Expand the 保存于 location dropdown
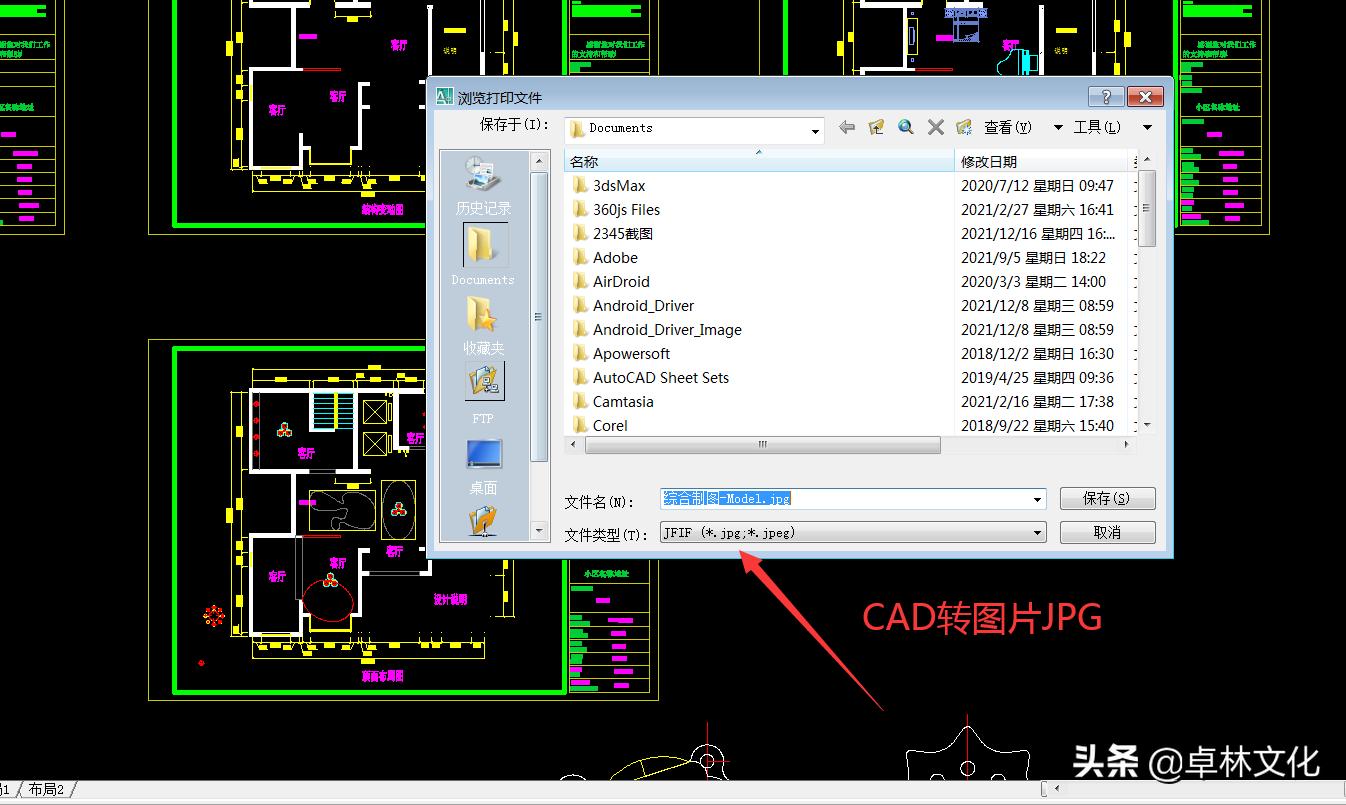The image size is (1346, 805). pos(815,130)
